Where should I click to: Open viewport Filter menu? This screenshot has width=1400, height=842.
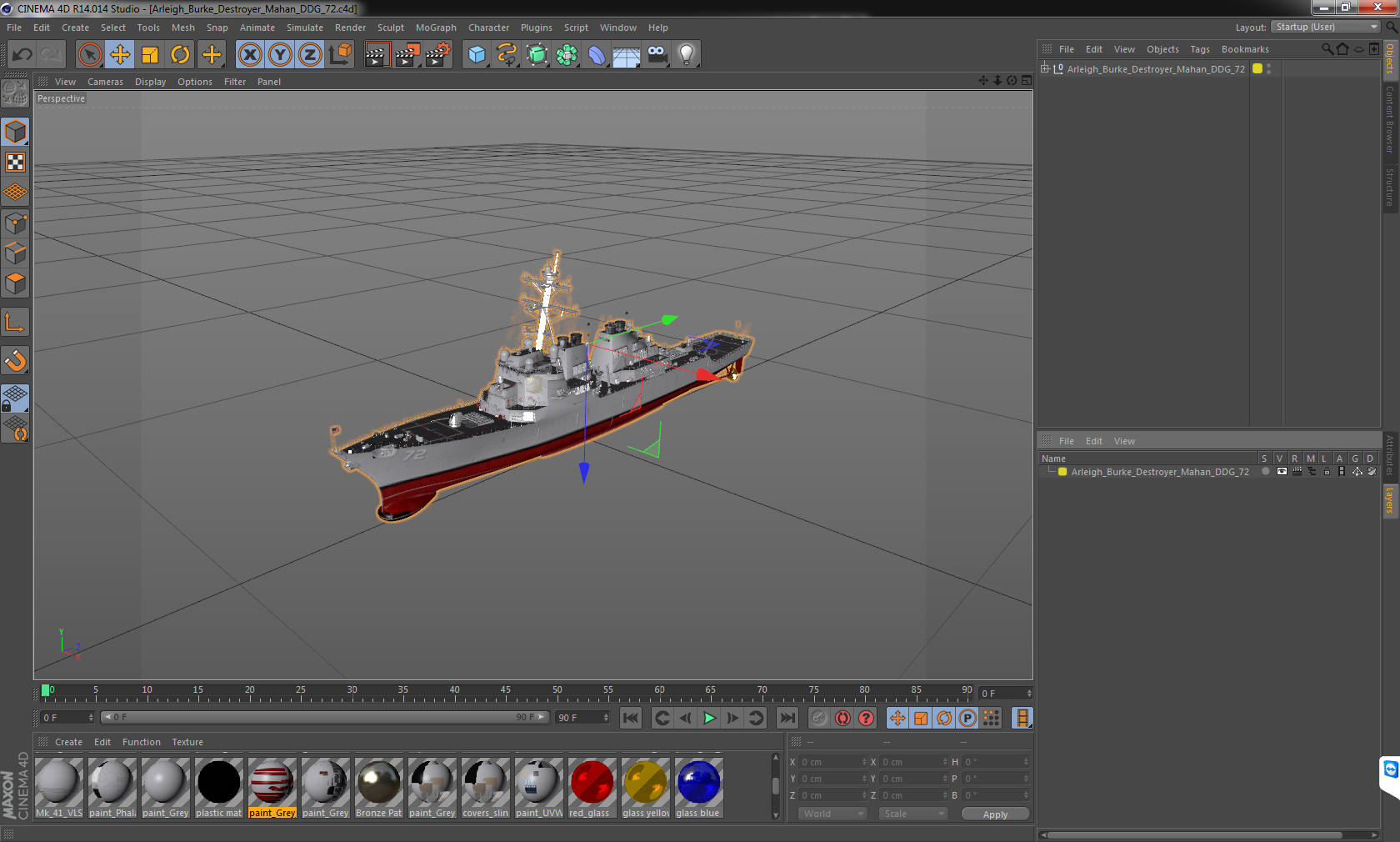click(235, 82)
